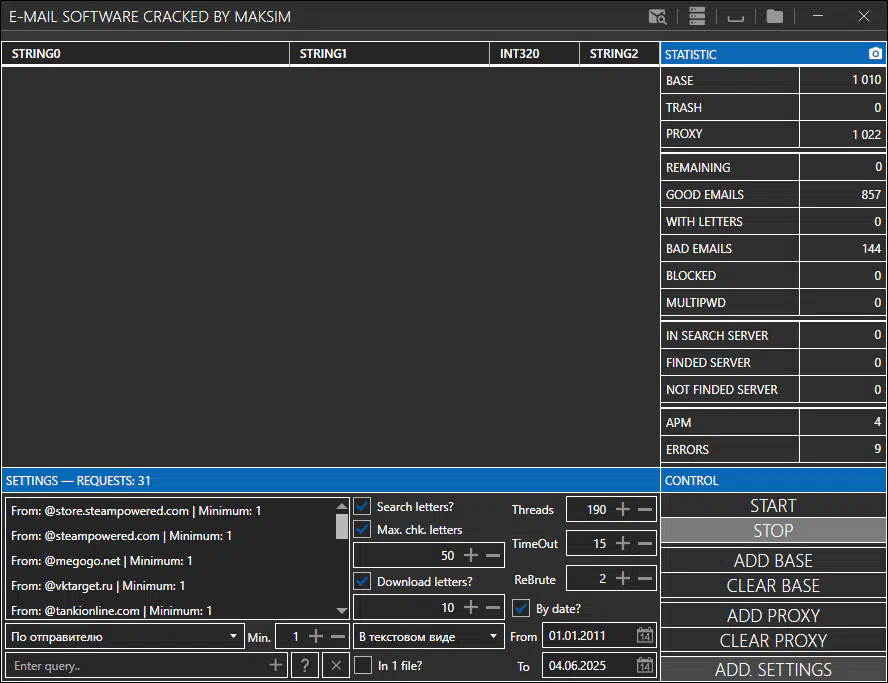Add the query with the plus icon
Viewport: 888px width, 683px height.
pyautogui.click(x=276, y=665)
